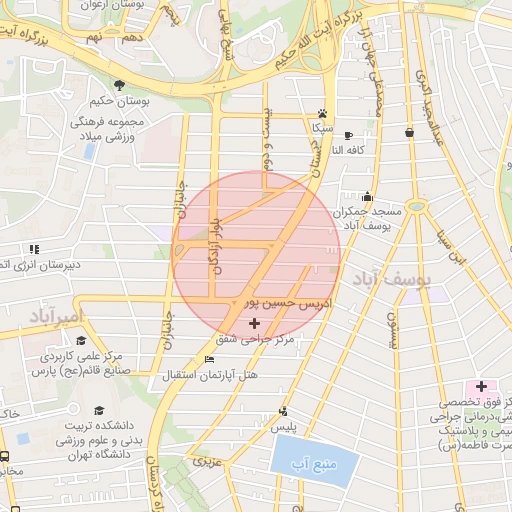Click the red highlighted circle area

click(x=256, y=255)
